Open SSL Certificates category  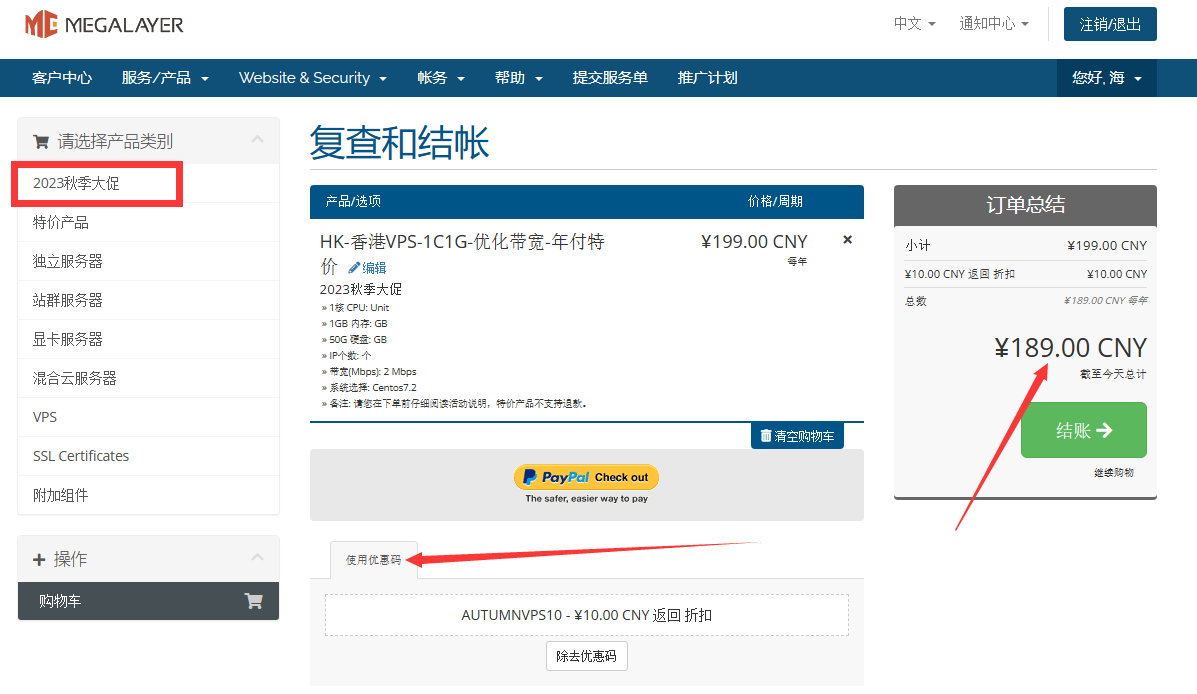coord(81,456)
